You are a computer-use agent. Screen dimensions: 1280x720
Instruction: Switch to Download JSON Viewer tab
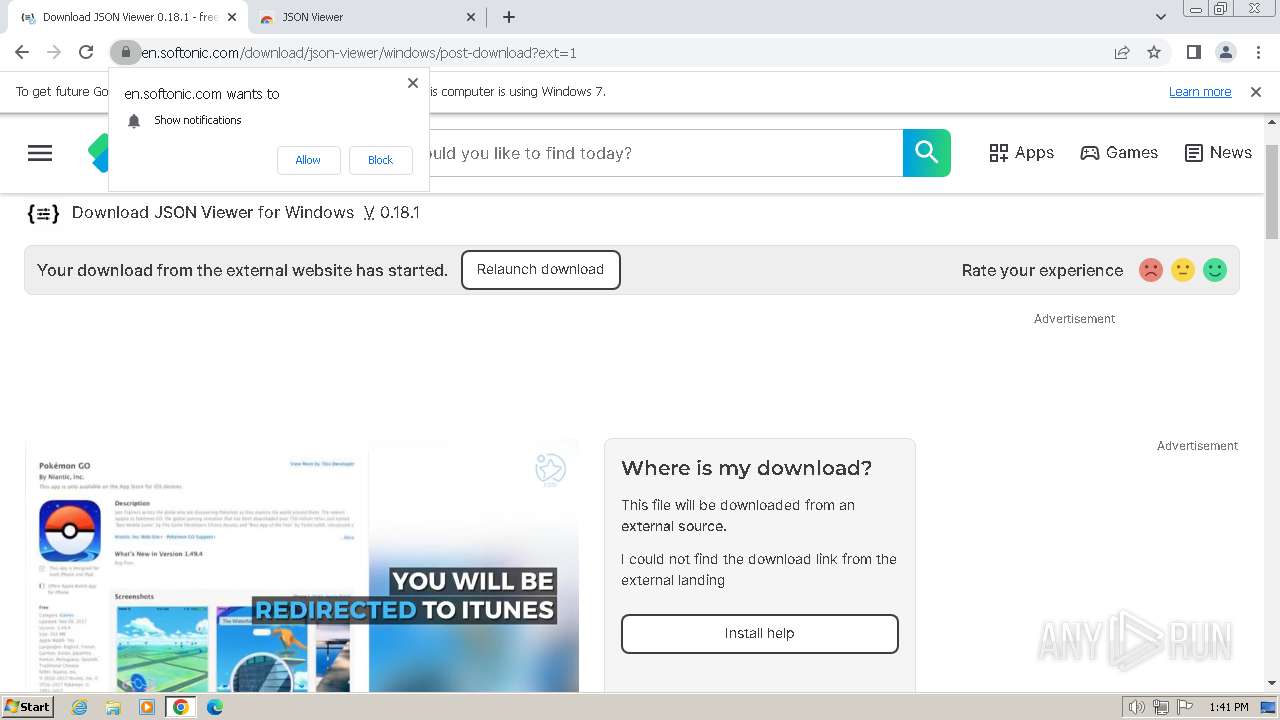click(125, 17)
